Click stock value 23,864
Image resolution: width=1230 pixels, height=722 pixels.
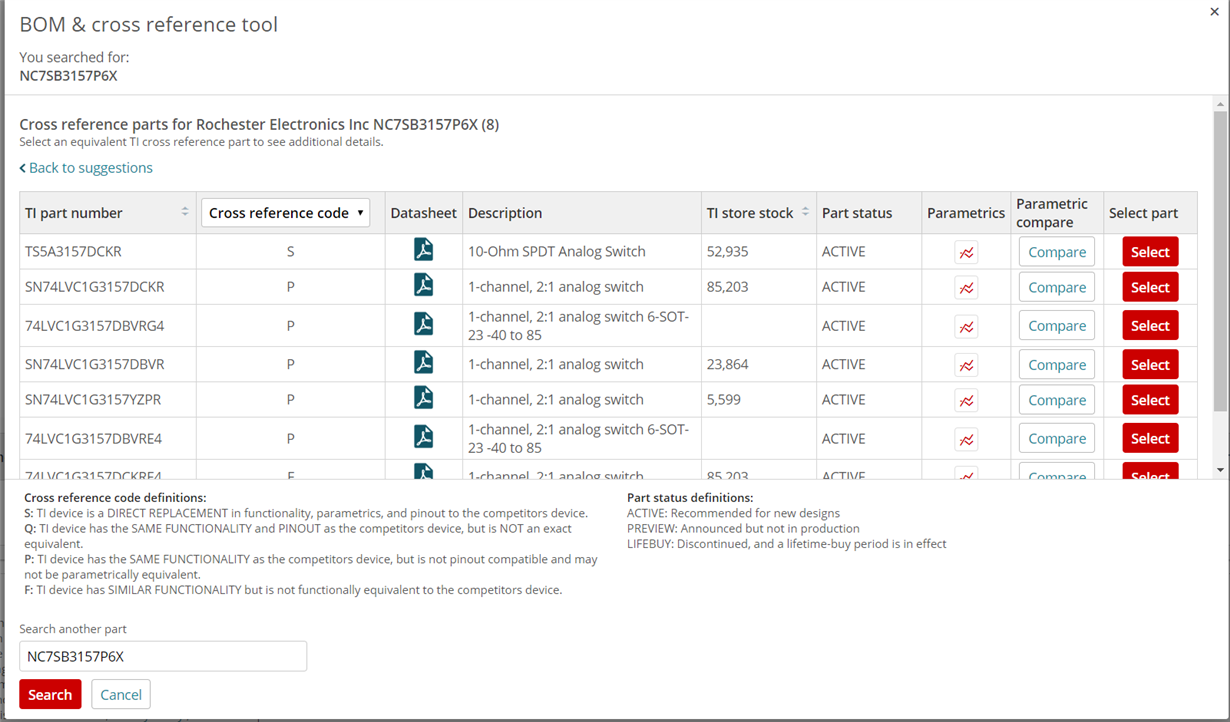727,364
